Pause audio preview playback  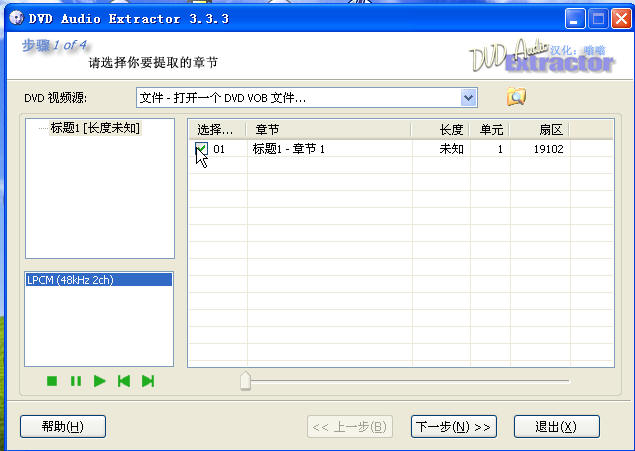pos(76,381)
